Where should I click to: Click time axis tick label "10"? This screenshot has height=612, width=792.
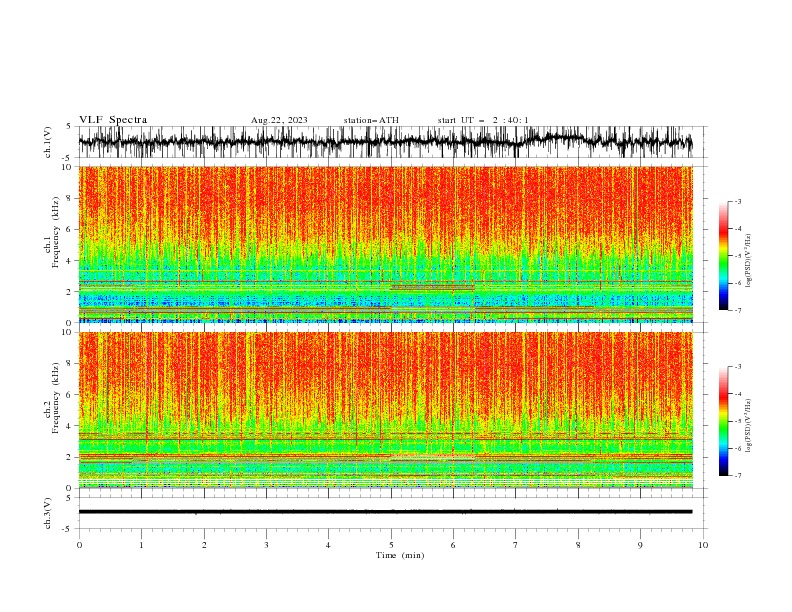pos(703,545)
